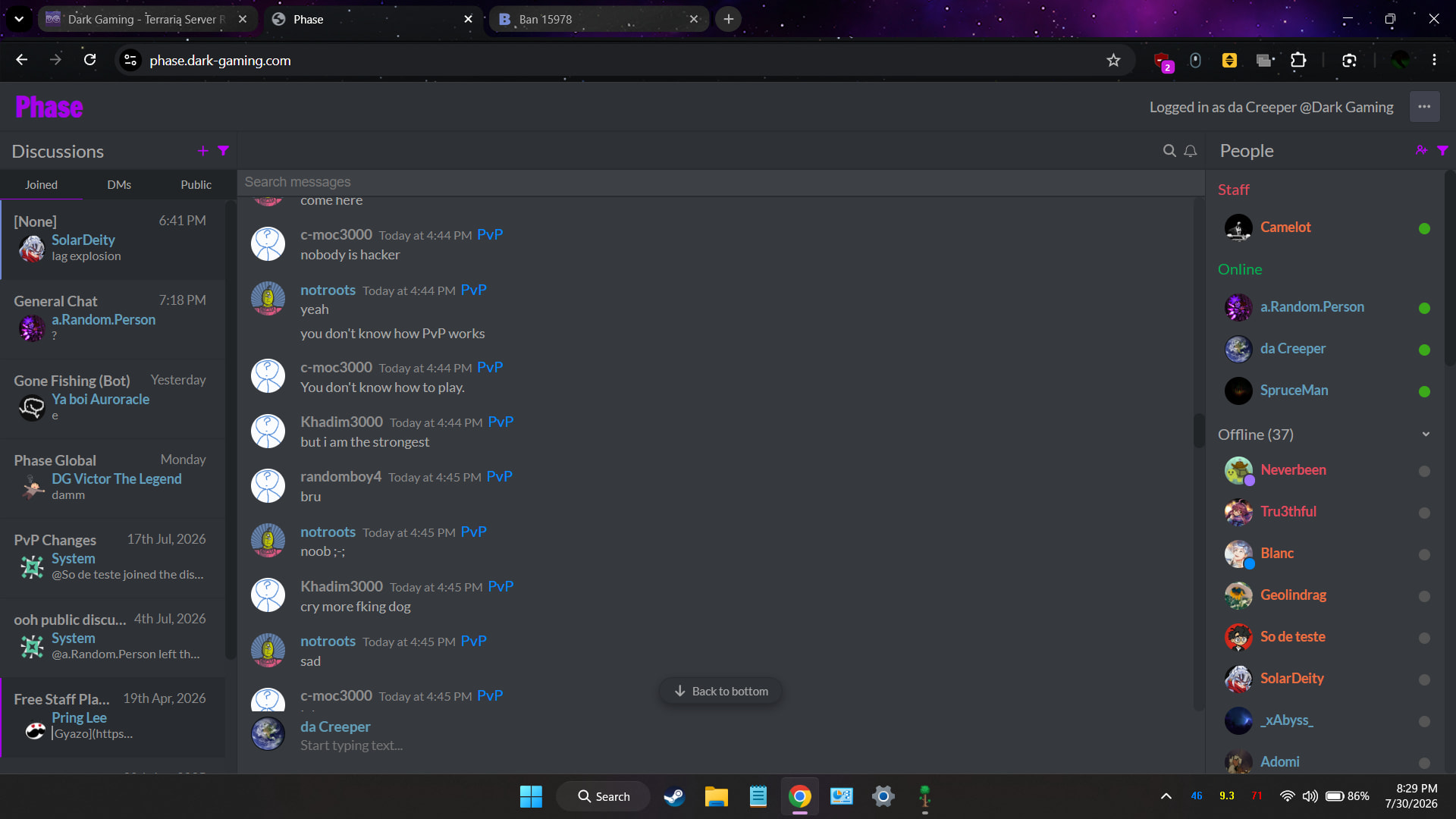
Task: Switch to the Dark Gaming Terraria Server tab
Action: pos(147,19)
